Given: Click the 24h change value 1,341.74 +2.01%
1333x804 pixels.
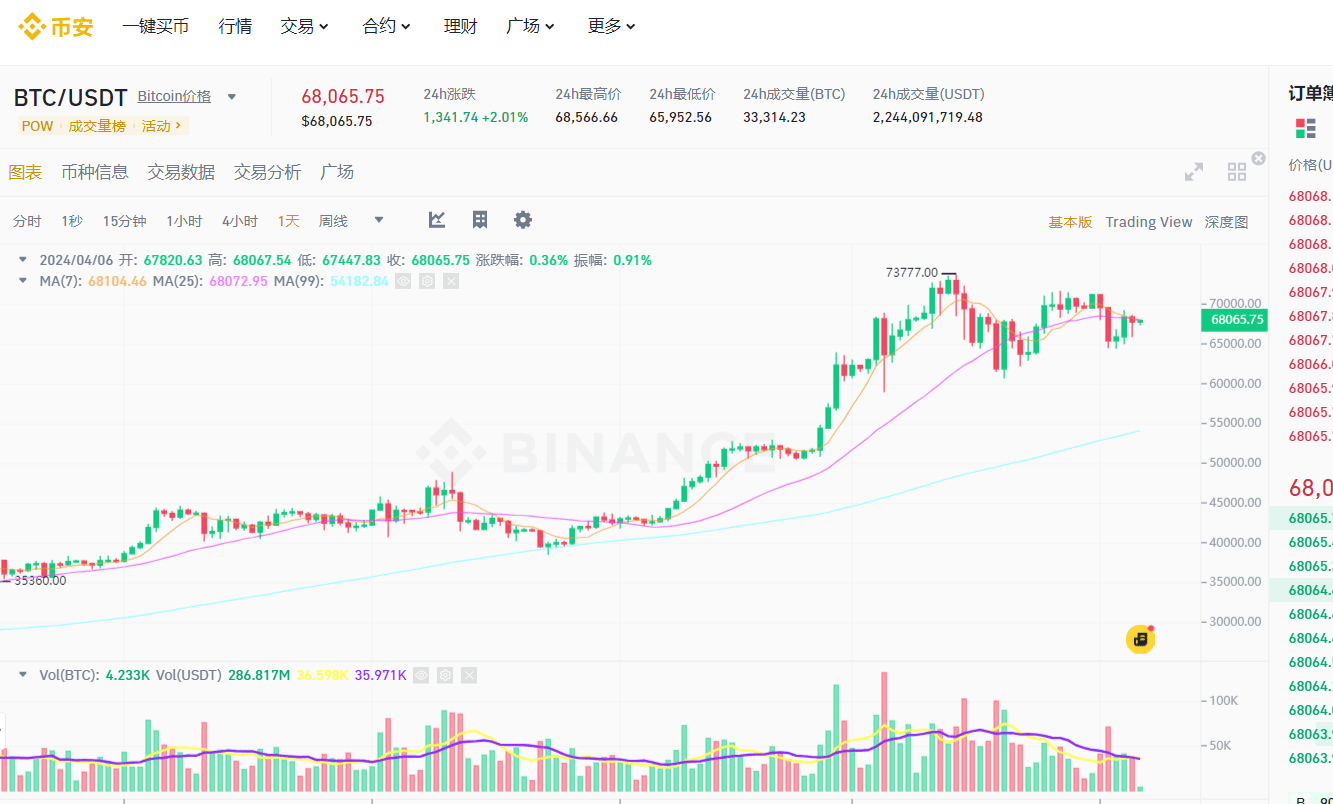Looking at the screenshot, I should click(476, 117).
